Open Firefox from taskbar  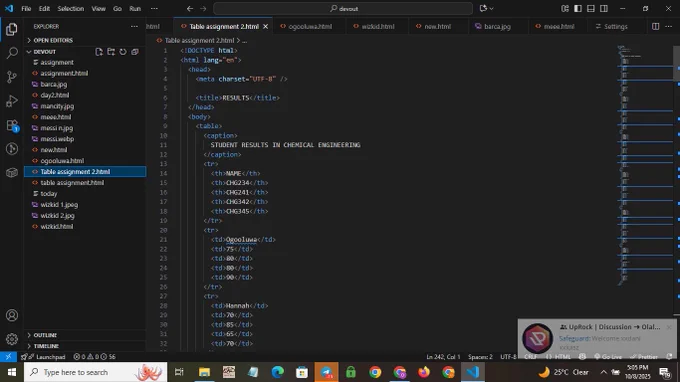click(x=424, y=372)
